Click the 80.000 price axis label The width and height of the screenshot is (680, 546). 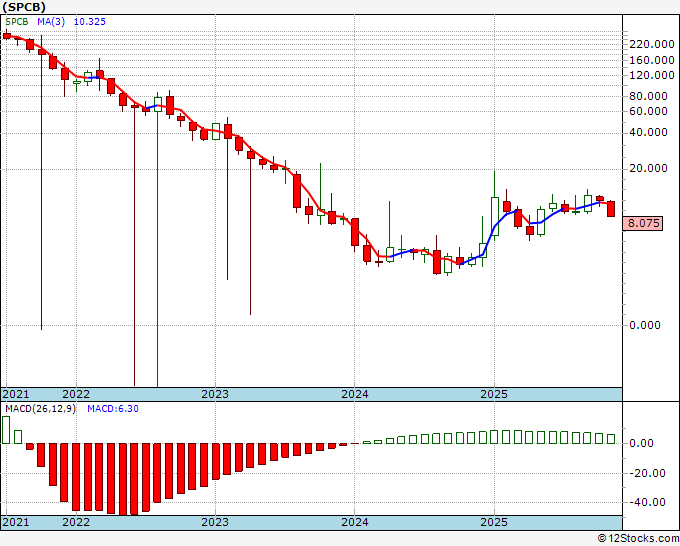click(648, 96)
